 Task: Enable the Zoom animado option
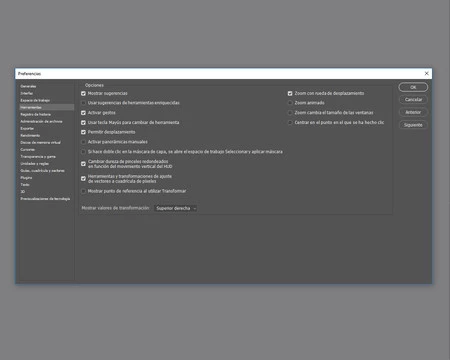[x=290, y=103]
